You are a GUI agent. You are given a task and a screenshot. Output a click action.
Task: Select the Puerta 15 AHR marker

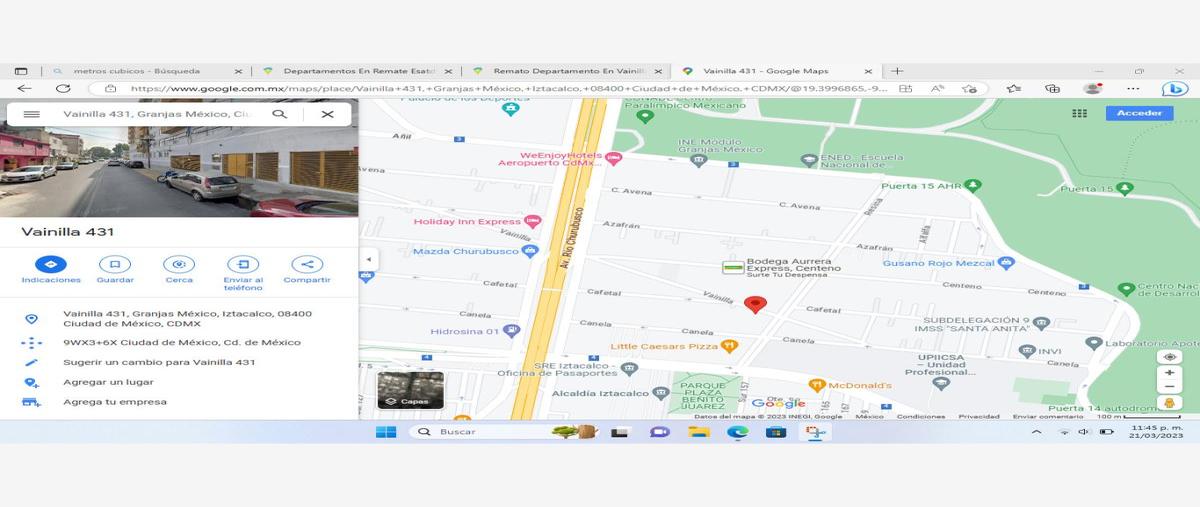point(973,185)
